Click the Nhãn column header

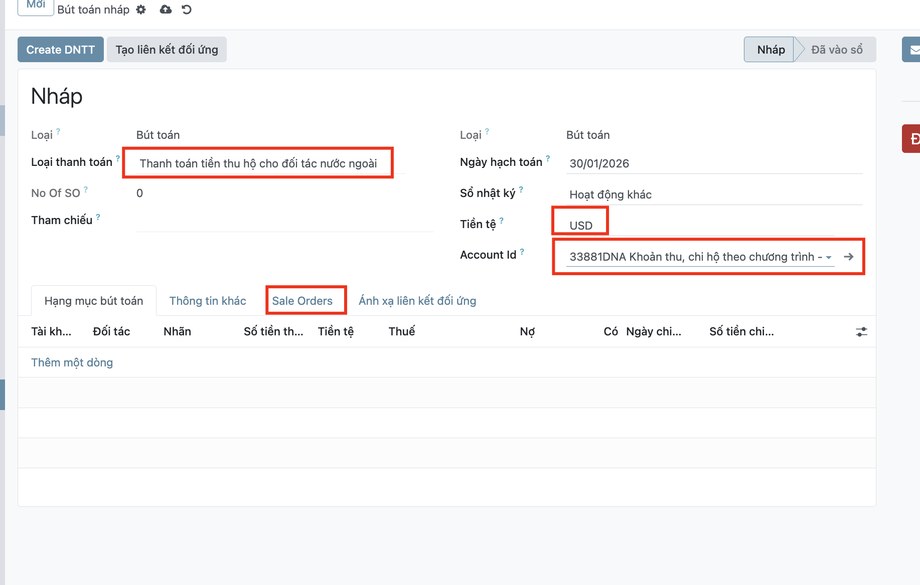click(177, 332)
